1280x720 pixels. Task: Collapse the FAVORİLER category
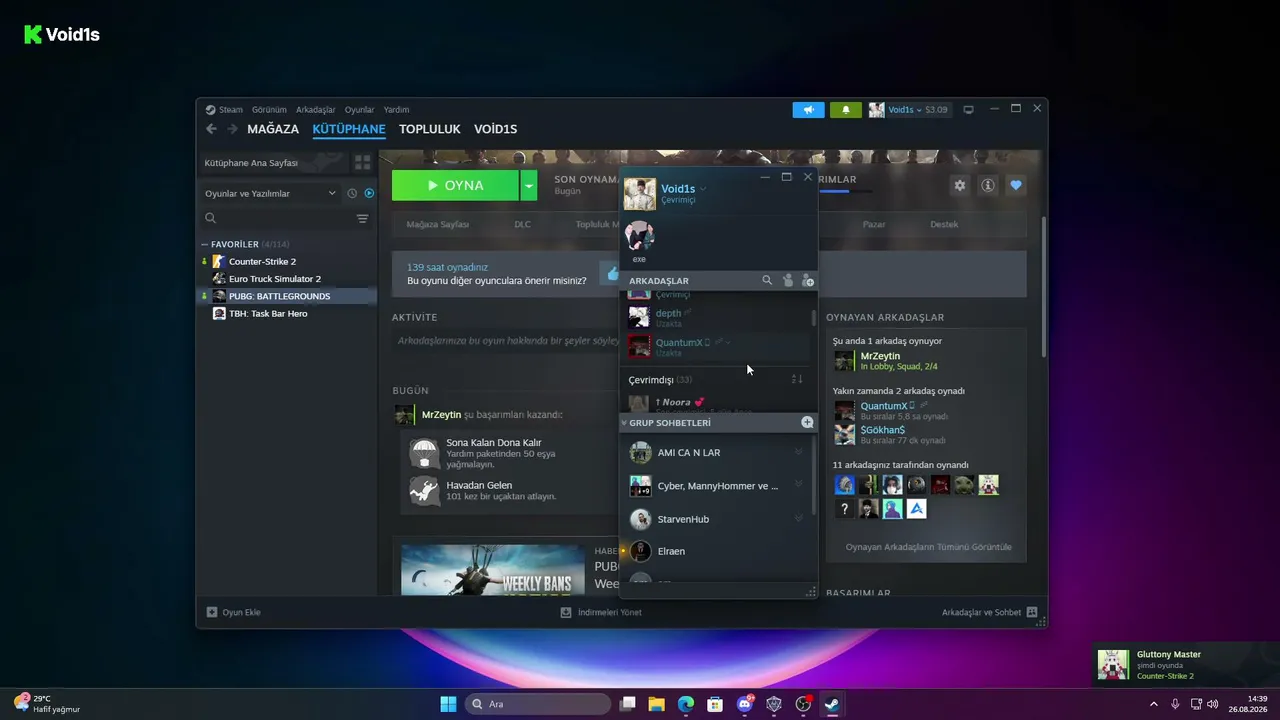205,244
